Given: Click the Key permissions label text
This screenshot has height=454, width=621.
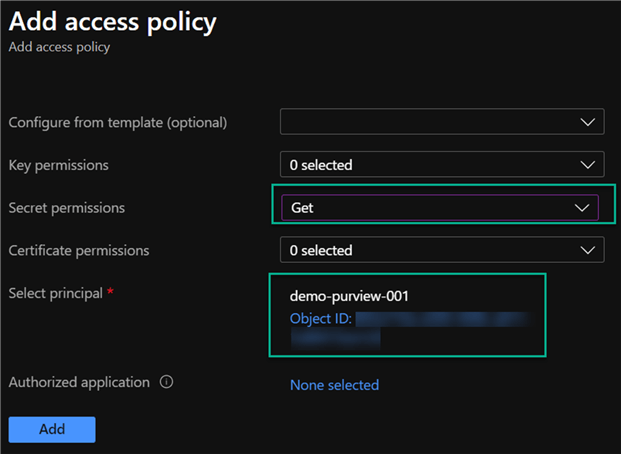Looking at the screenshot, I should click(x=58, y=164).
